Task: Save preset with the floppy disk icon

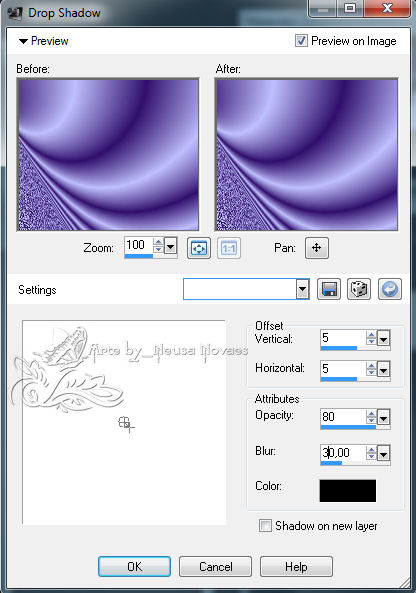Action: pos(329,289)
